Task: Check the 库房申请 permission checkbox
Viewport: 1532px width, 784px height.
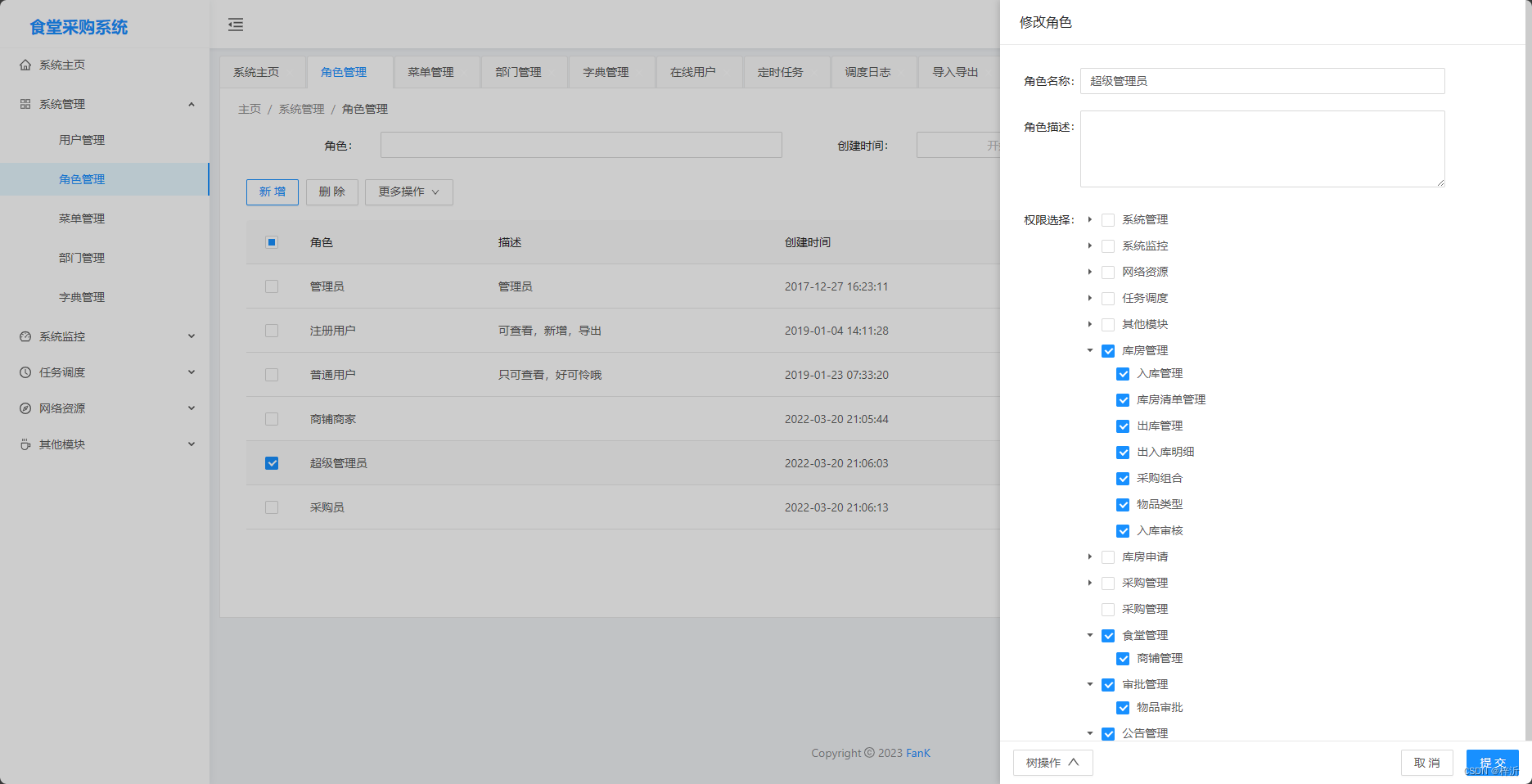Action: click(1108, 557)
